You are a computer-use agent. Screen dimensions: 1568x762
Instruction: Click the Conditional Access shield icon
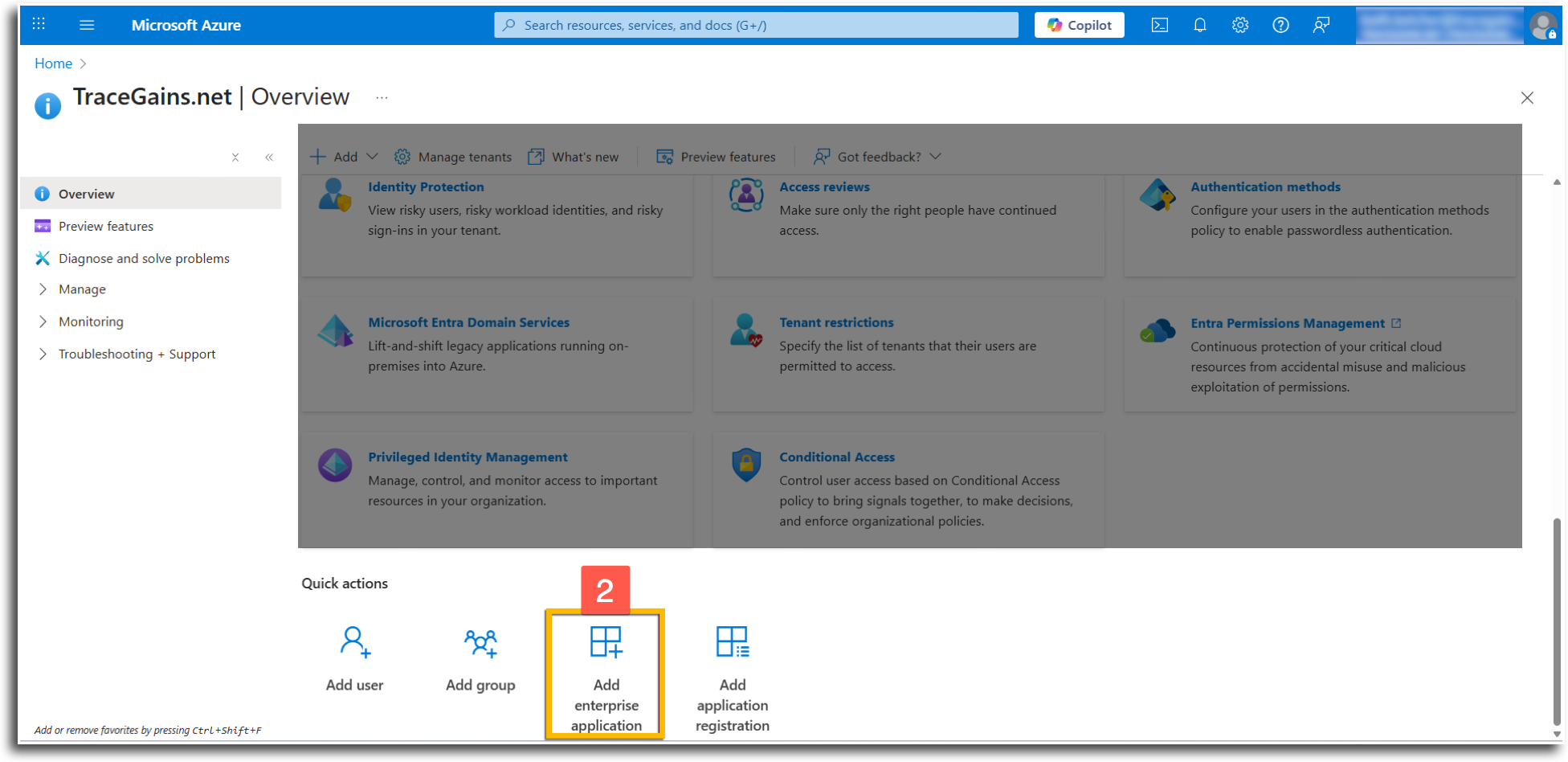(x=745, y=465)
